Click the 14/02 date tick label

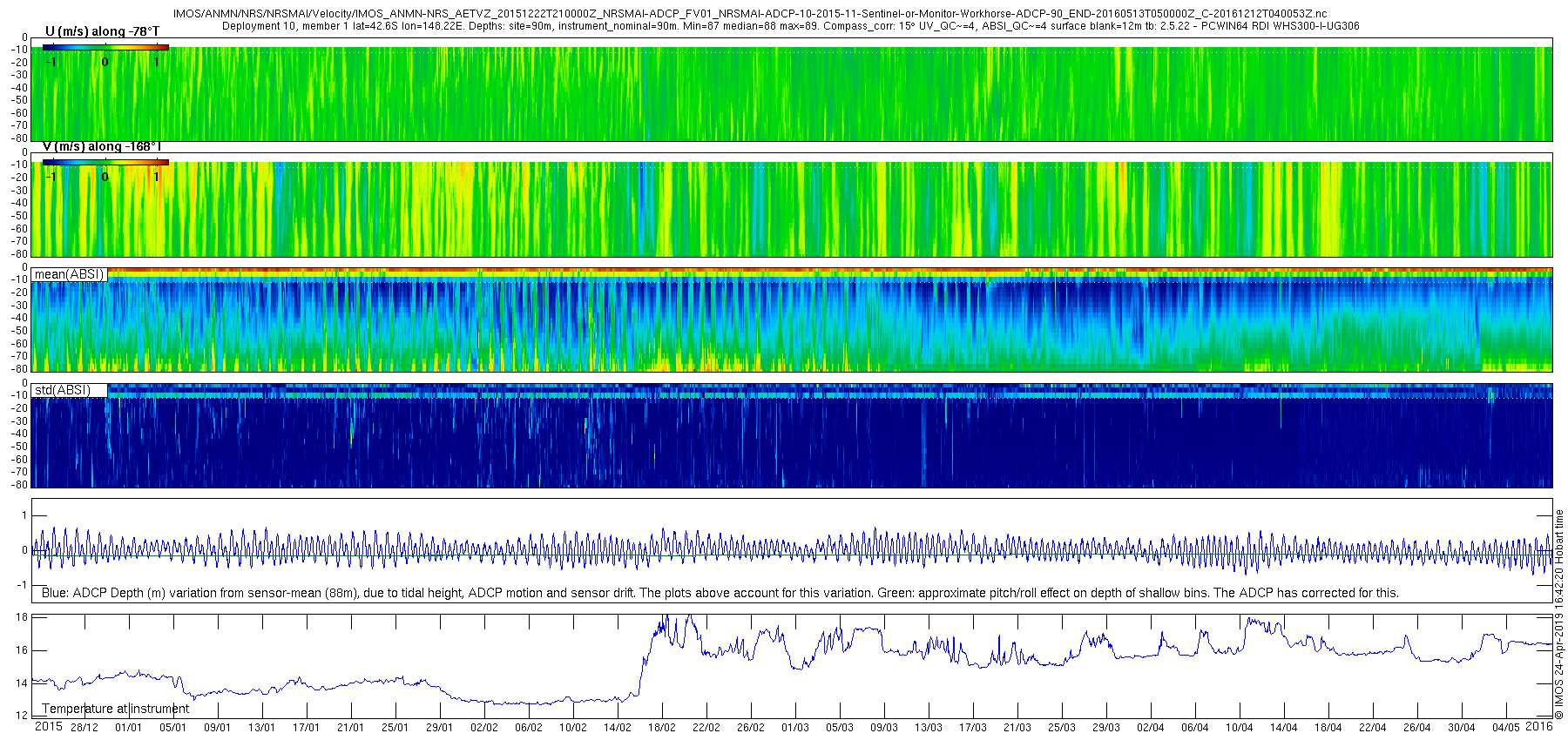tap(618, 728)
